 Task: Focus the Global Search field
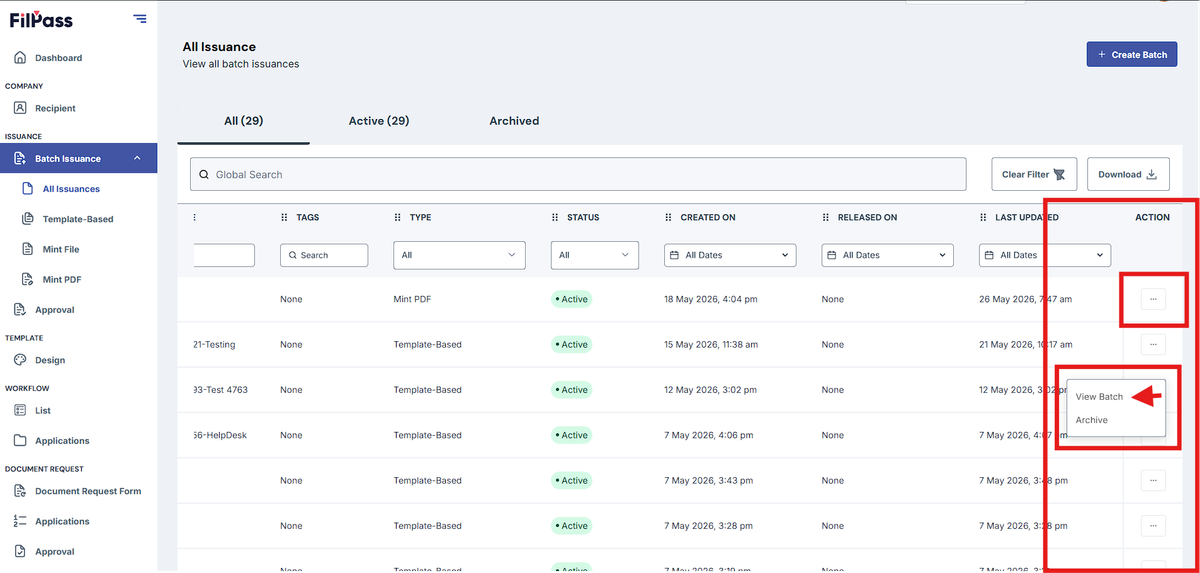coord(578,174)
